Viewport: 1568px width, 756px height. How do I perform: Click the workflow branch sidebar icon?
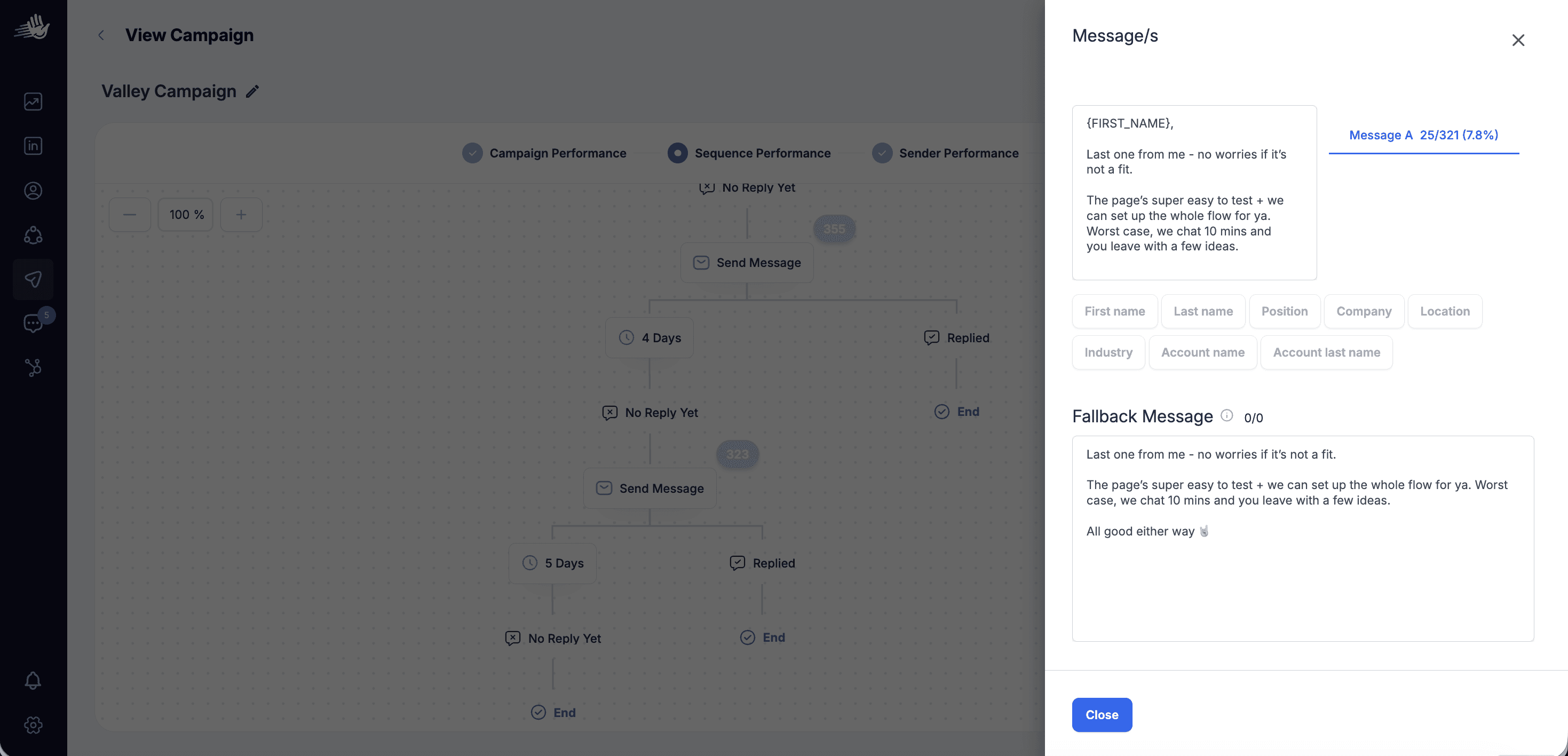(33, 368)
